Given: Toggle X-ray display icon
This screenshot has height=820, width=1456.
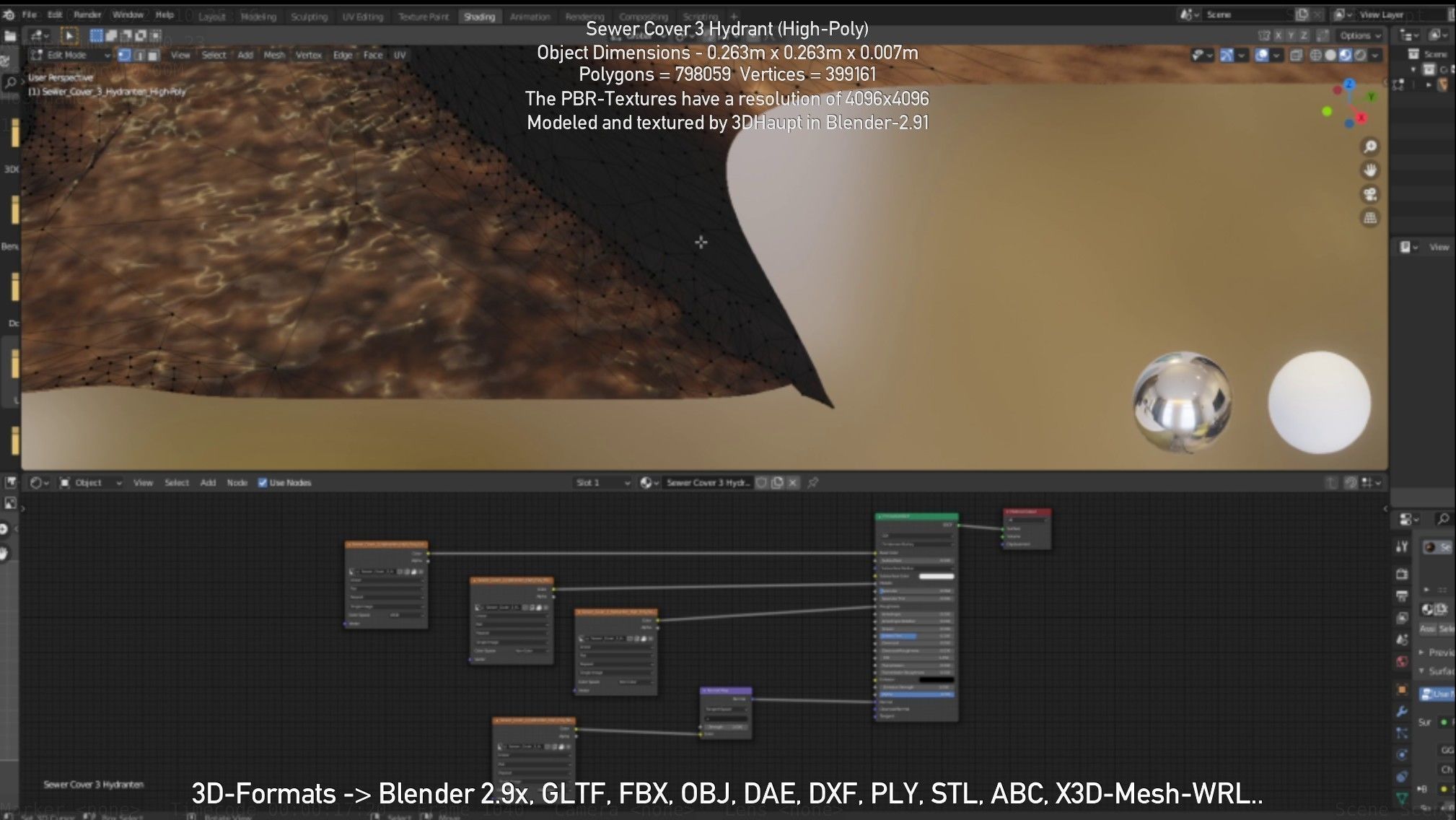Looking at the screenshot, I should tap(1296, 56).
